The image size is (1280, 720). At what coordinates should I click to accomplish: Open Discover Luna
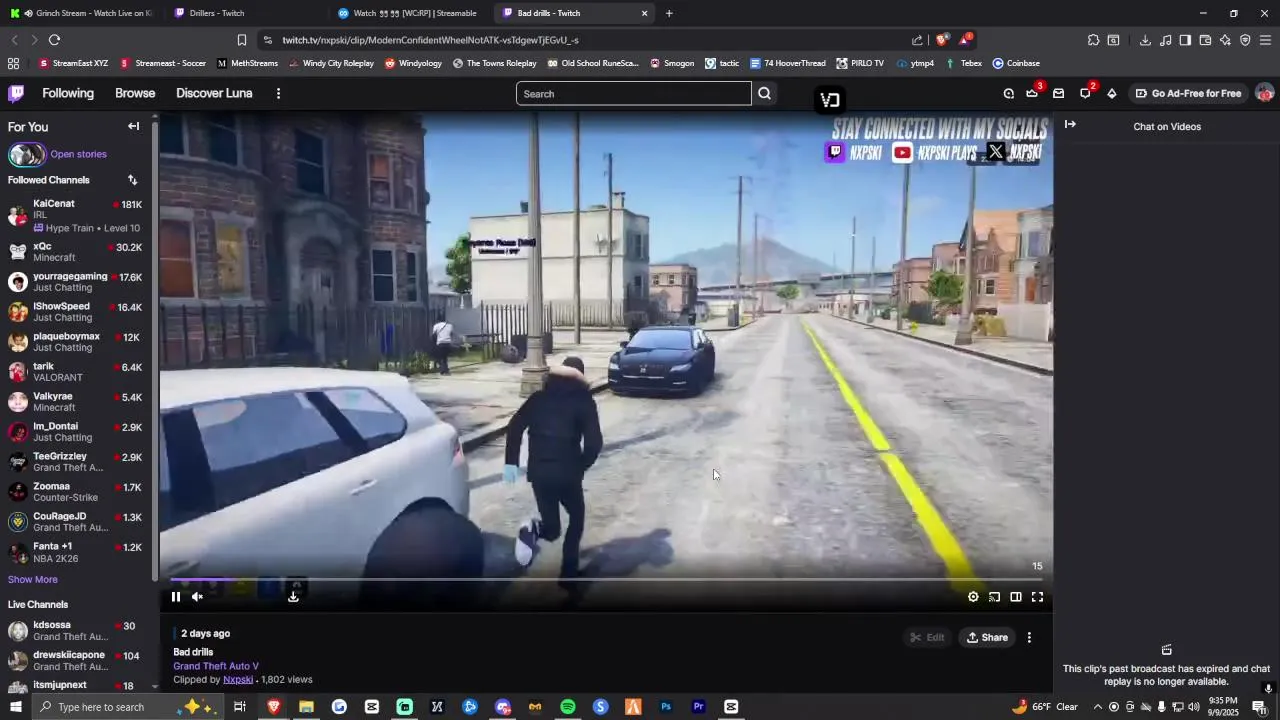click(214, 93)
